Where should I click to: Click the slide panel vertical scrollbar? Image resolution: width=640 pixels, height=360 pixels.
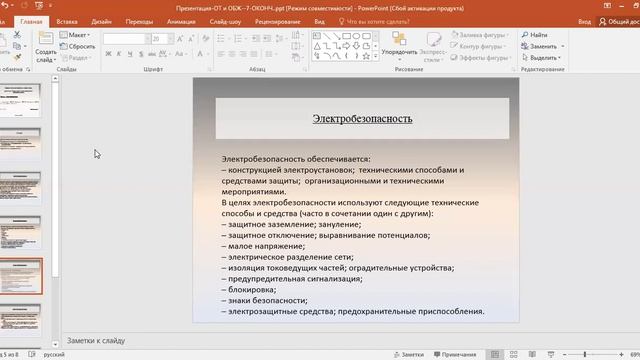55,180
